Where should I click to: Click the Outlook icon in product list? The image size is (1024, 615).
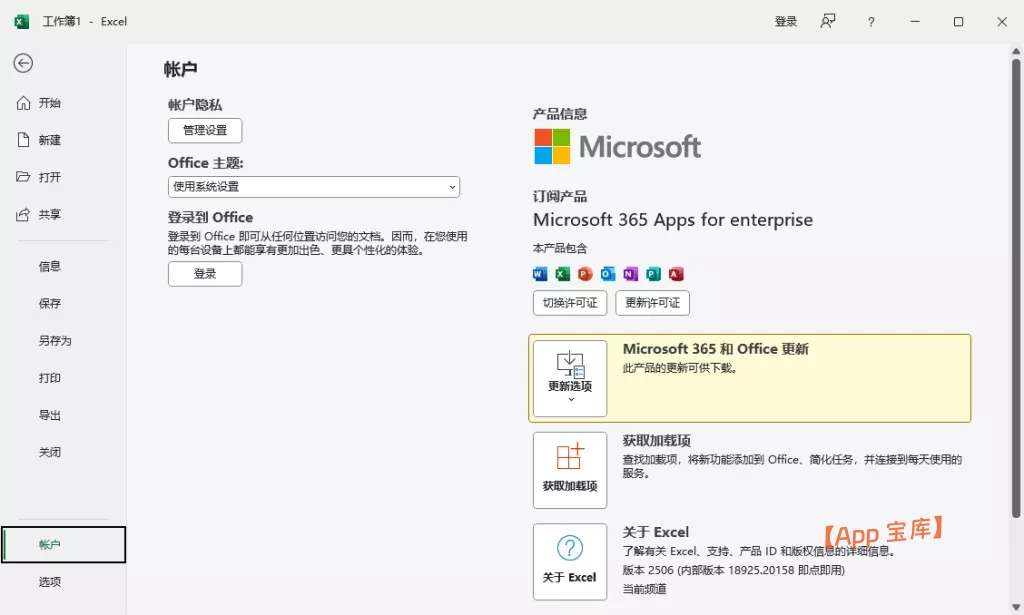608,274
